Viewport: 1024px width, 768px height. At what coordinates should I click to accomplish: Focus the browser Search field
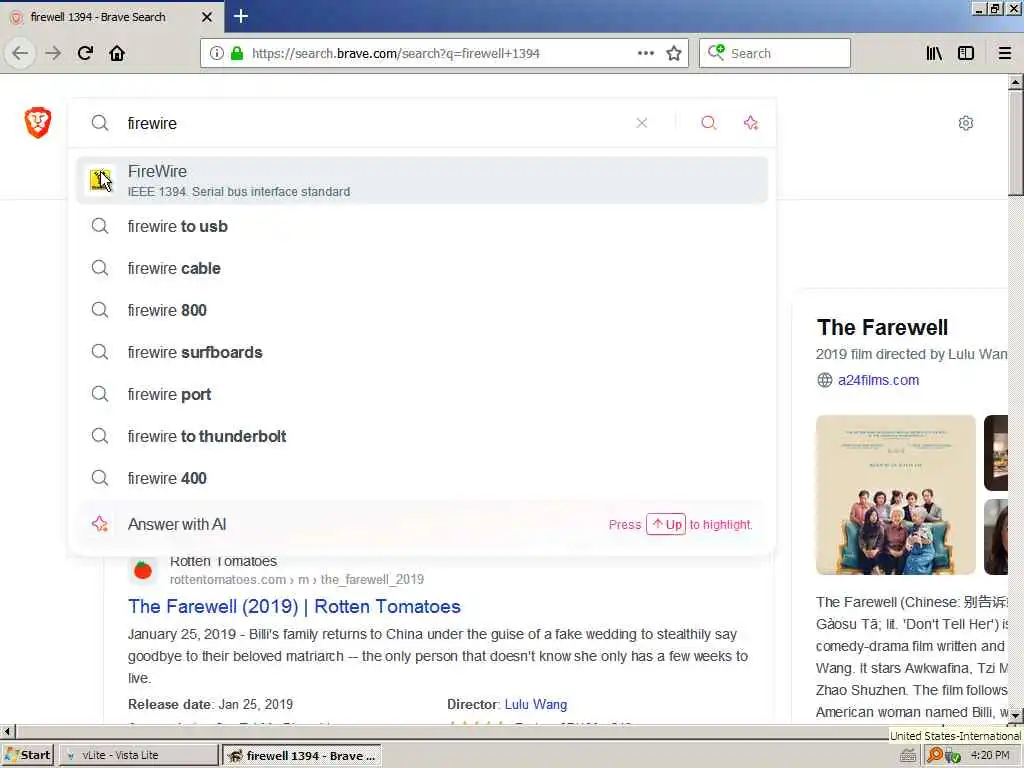coord(775,53)
